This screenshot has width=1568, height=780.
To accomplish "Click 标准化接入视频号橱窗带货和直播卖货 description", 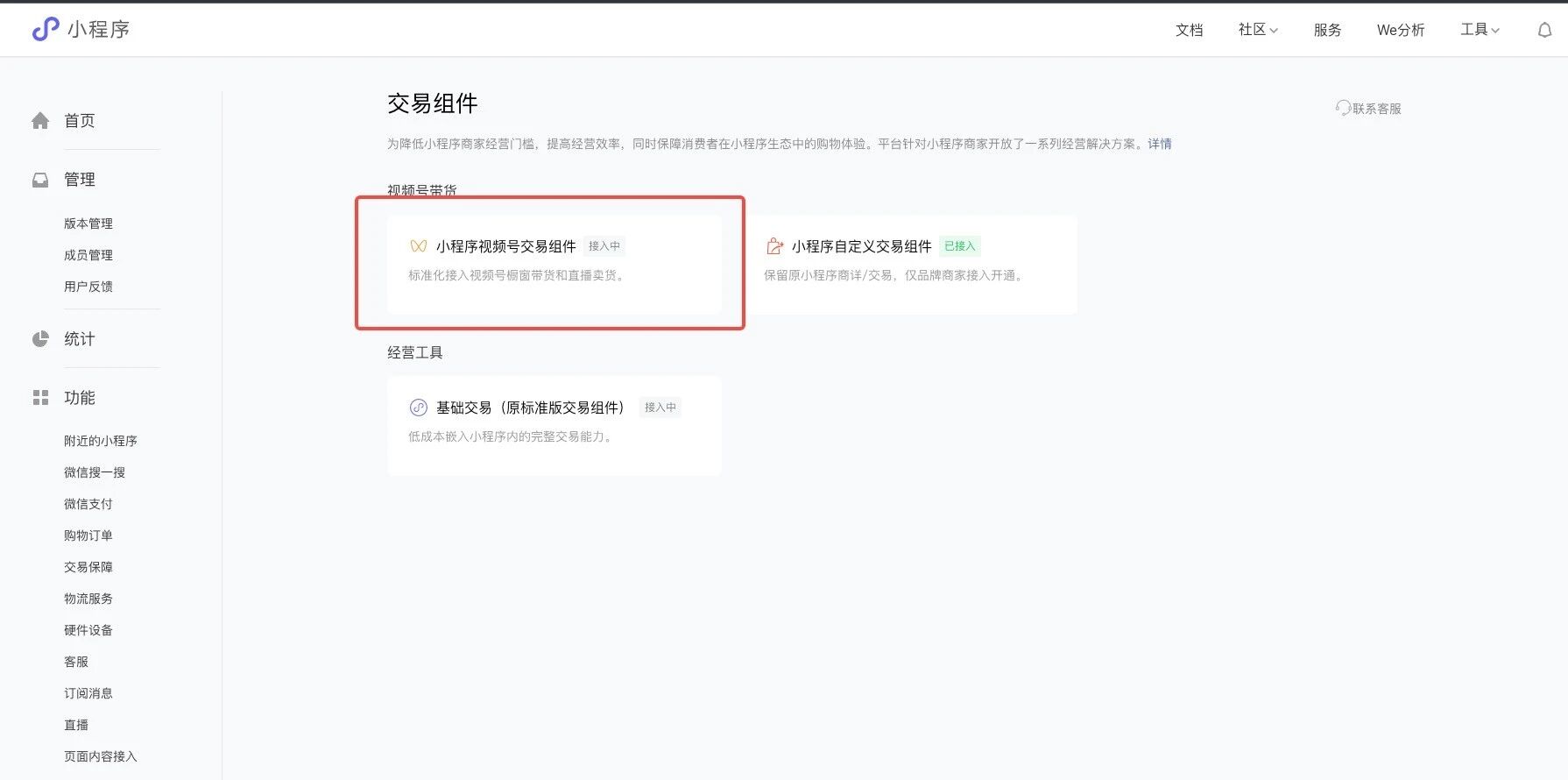I will tap(518, 275).
